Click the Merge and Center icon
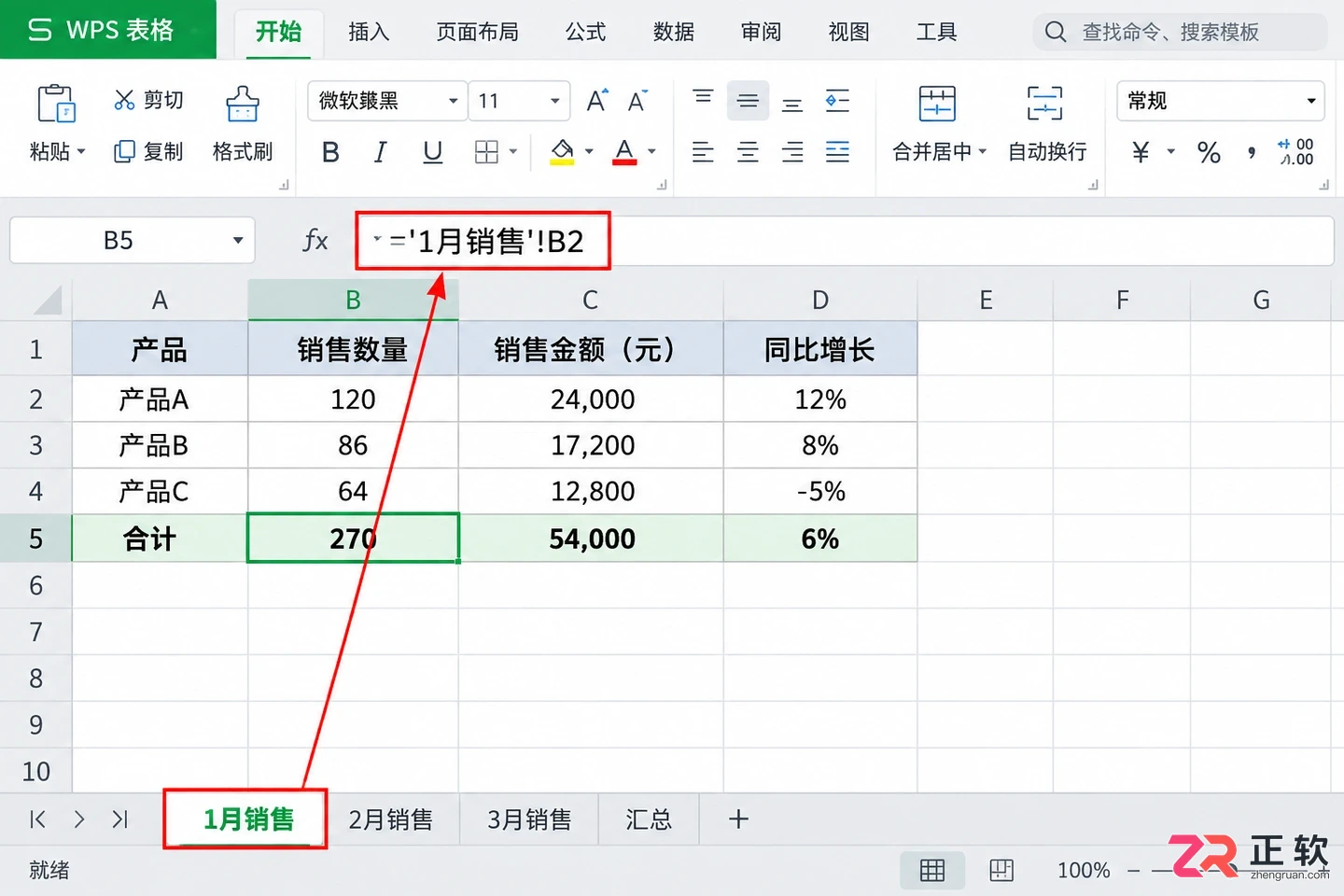 pyautogui.click(x=937, y=104)
